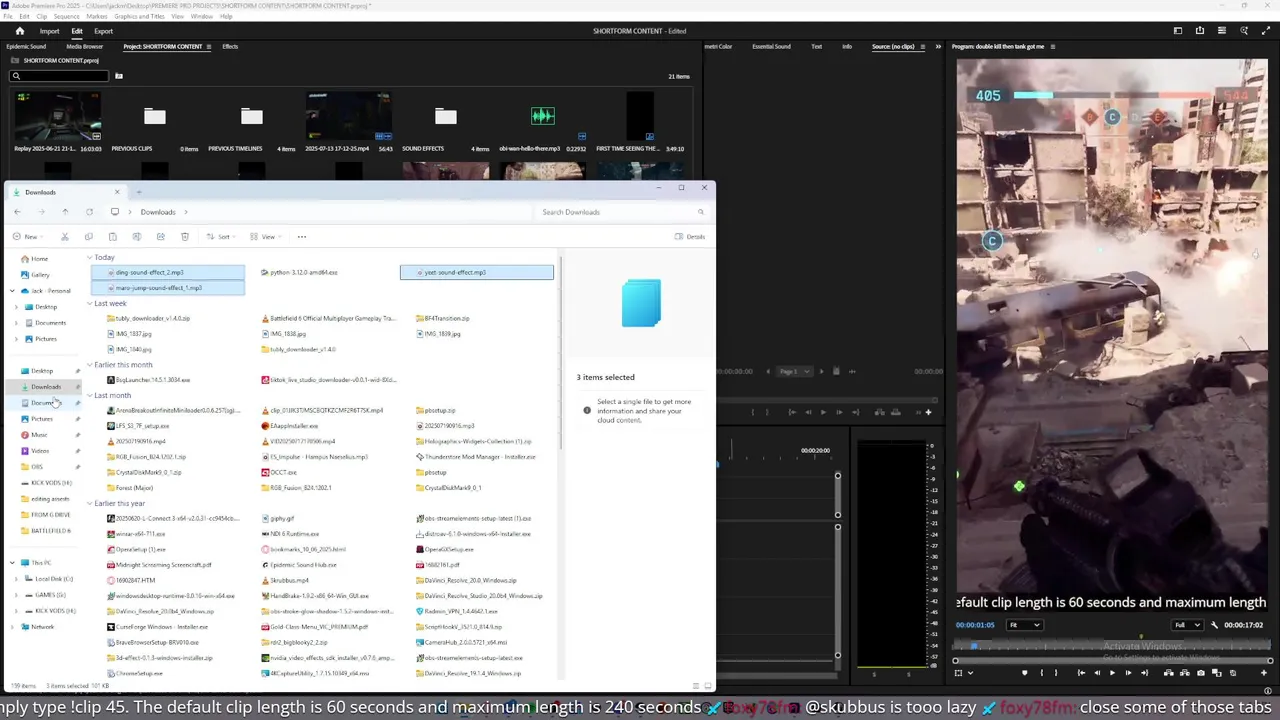This screenshot has width=1280, height=720.
Task: Collapse the Today group in Downloads
Action: pos(90,257)
